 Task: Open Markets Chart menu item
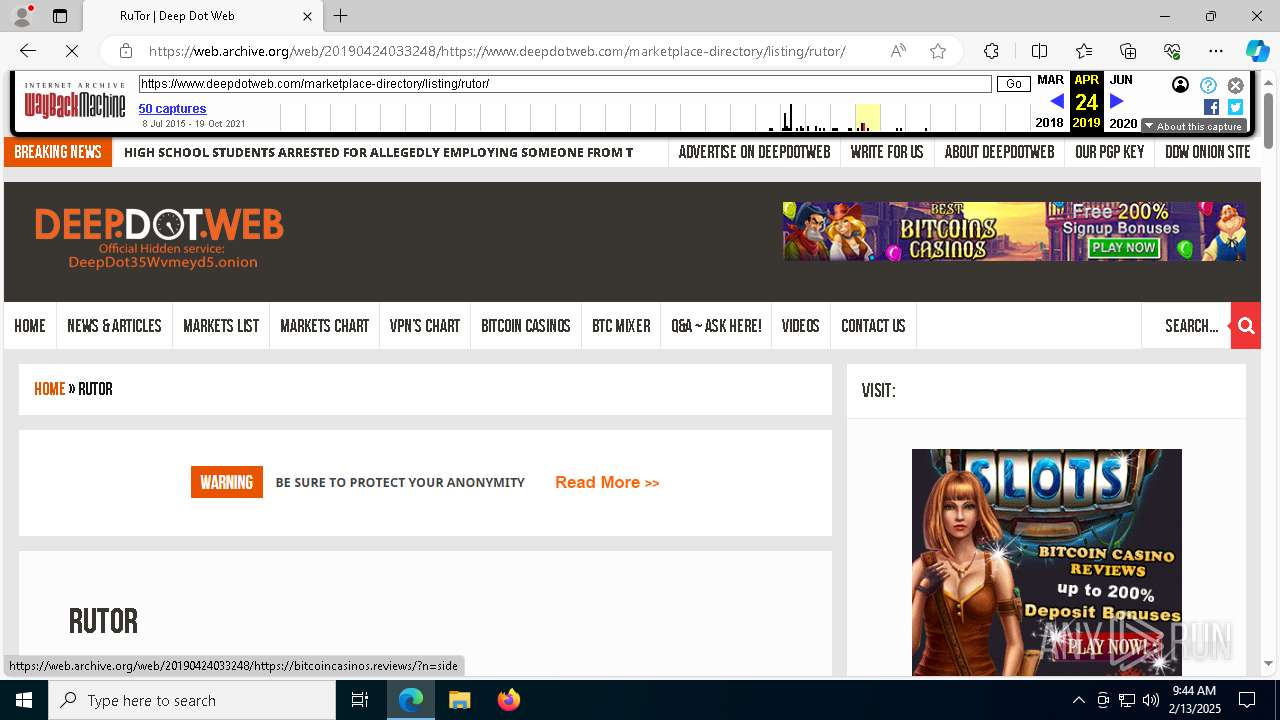324,326
